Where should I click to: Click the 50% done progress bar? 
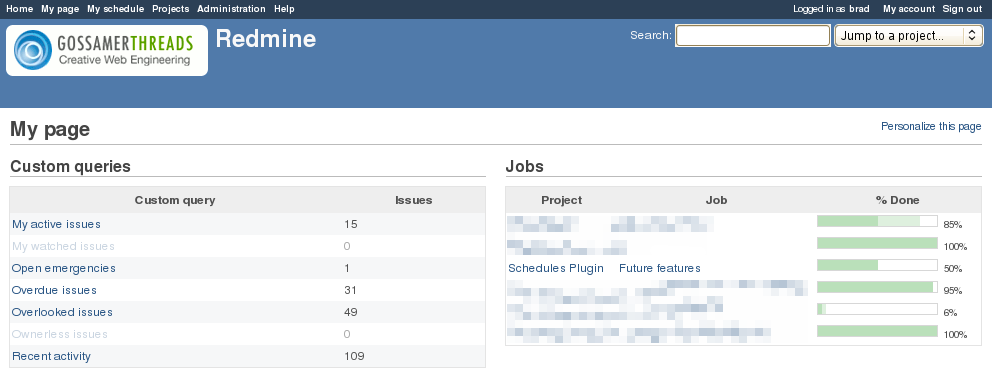[x=877, y=265]
